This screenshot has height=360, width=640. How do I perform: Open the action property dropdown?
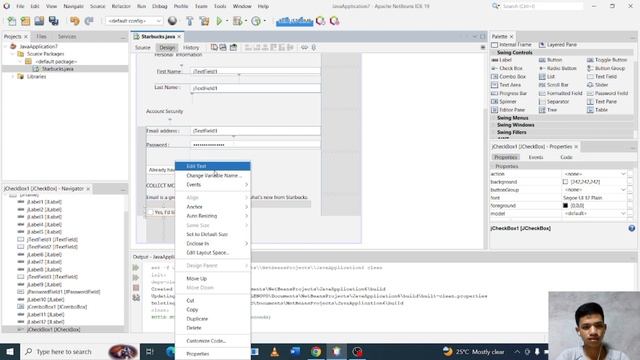click(x=623, y=174)
